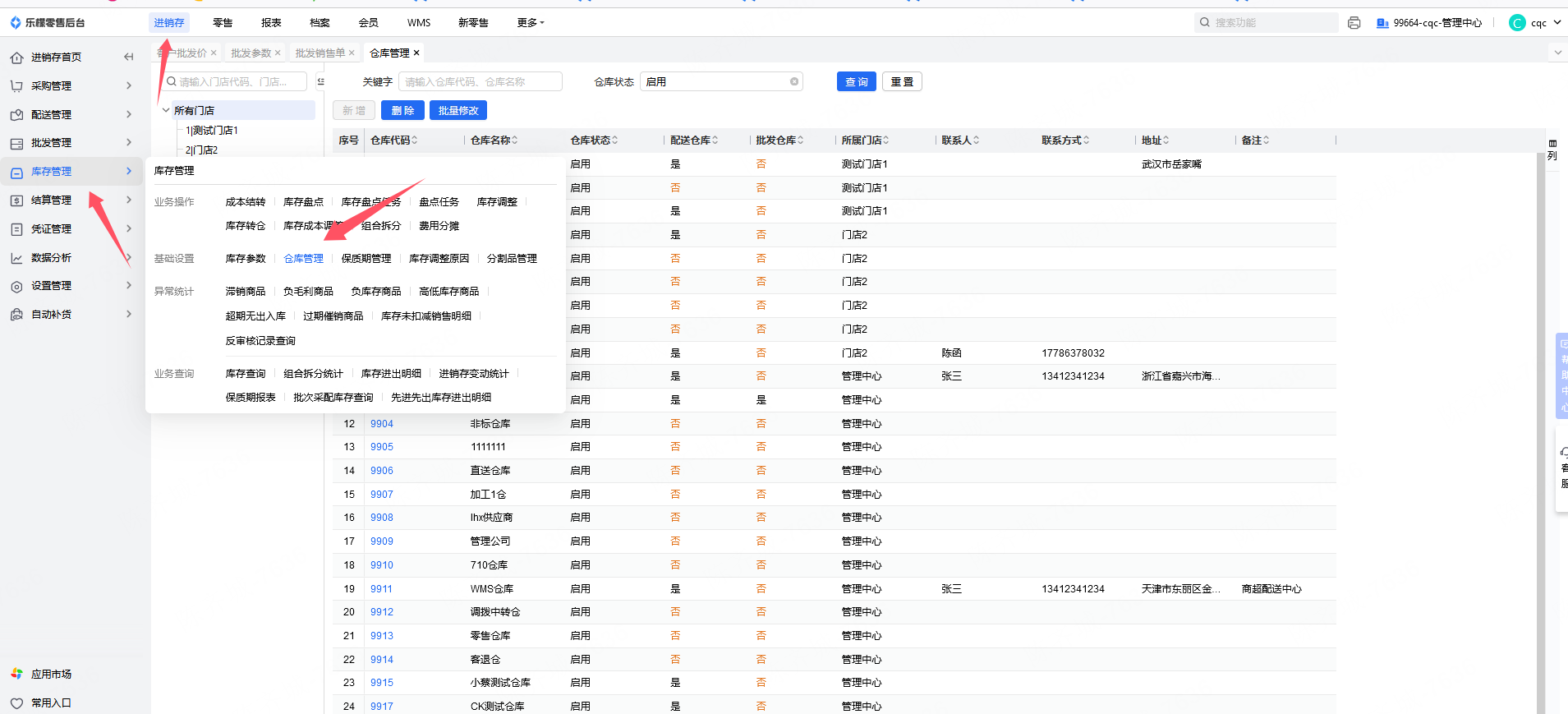Click the 常用入口 heart icon
The height and width of the screenshot is (714, 1568).
(16, 703)
